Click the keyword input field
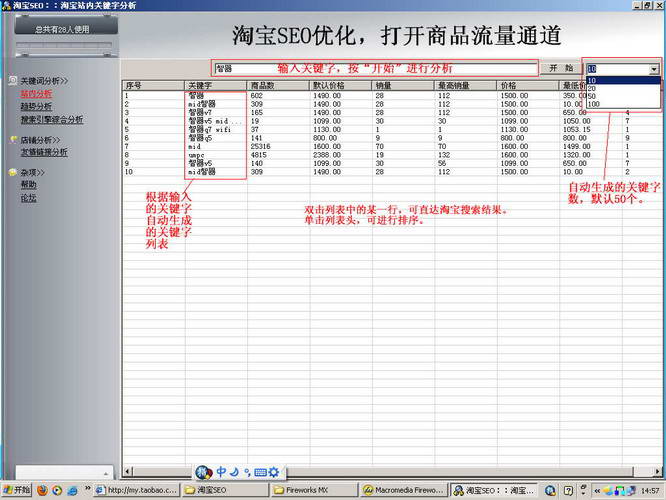Viewport: 666px width, 500px height. point(375,68)
